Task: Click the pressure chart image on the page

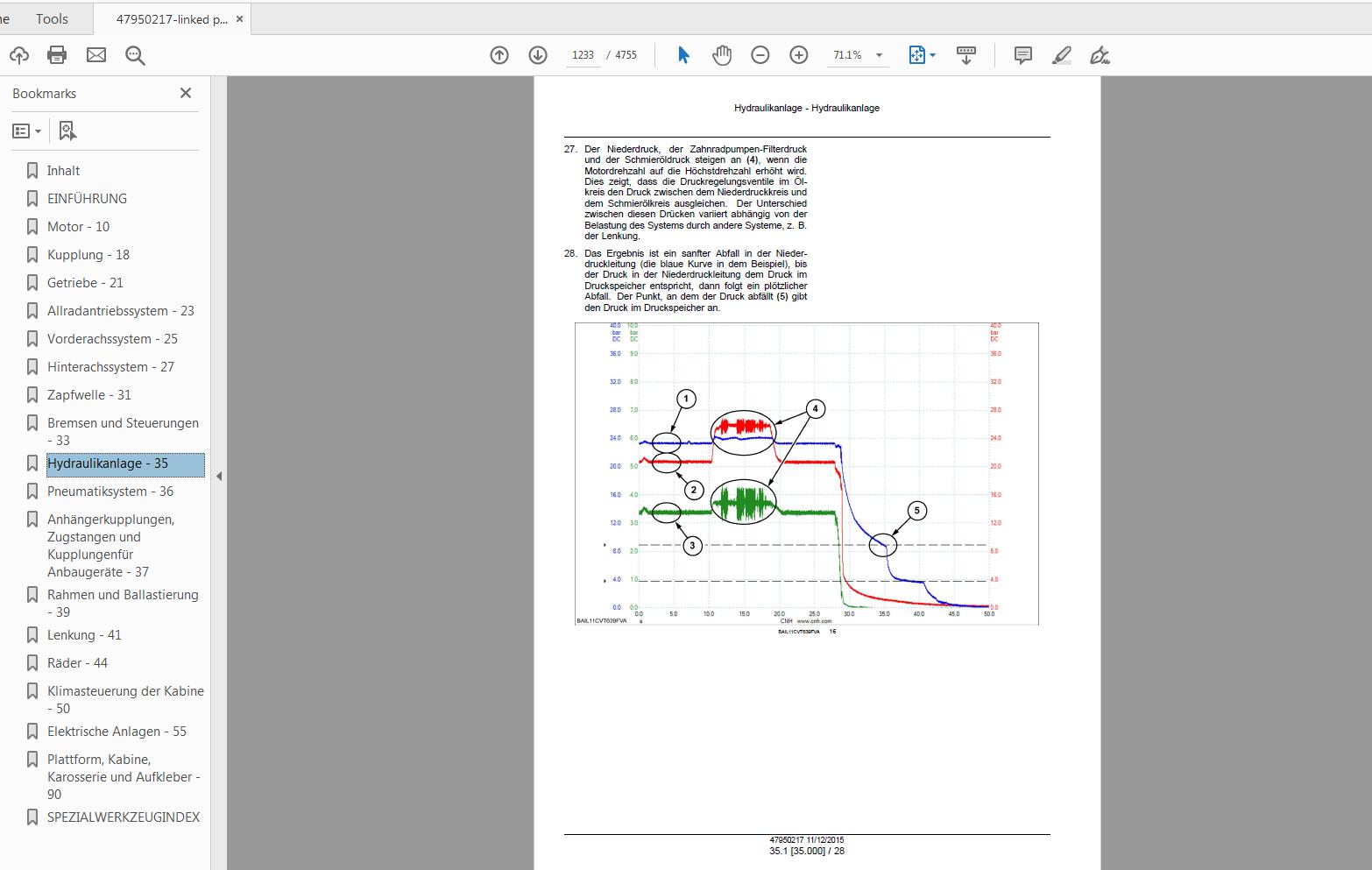Action: 806,474
